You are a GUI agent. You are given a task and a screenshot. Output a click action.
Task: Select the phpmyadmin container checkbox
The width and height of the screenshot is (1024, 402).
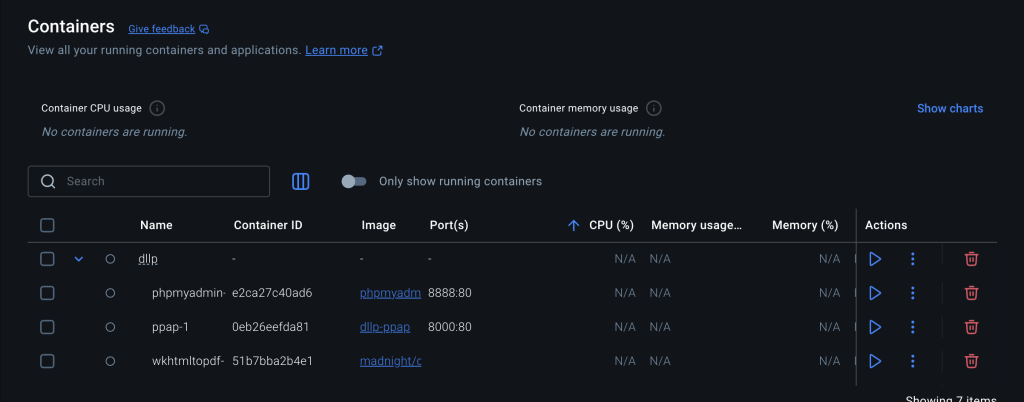tap(47, 293)
